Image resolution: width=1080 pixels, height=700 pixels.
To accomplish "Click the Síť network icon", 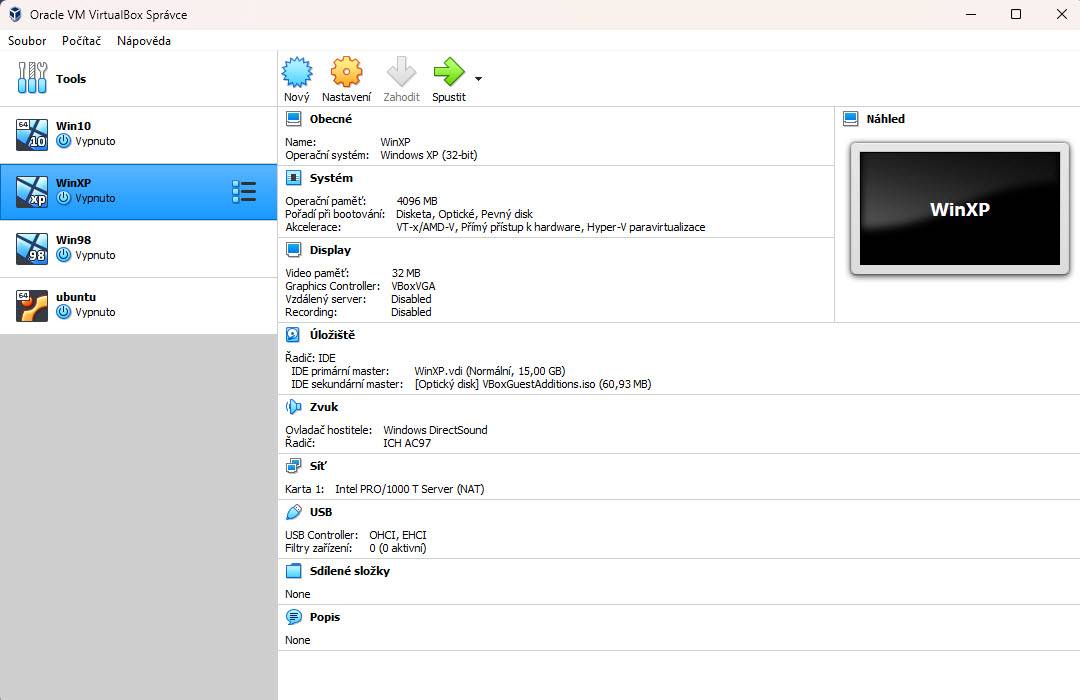I will pos(293,466).
